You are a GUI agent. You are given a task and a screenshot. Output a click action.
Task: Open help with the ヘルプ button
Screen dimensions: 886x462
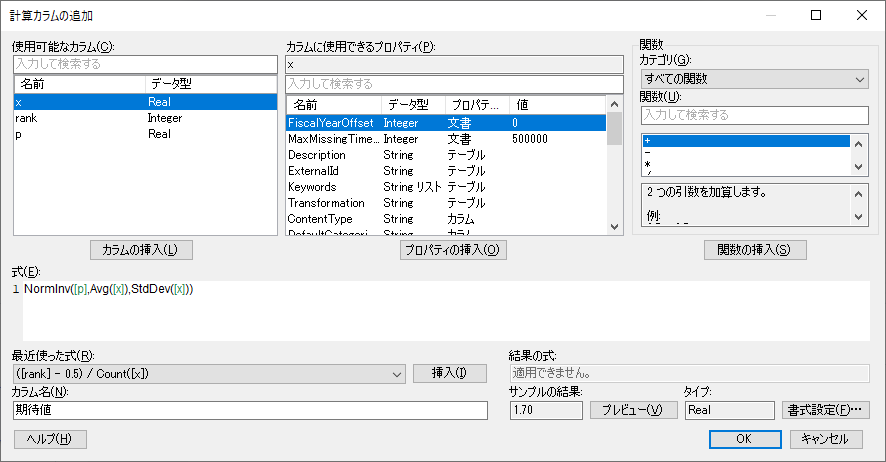tap(50, 439)
